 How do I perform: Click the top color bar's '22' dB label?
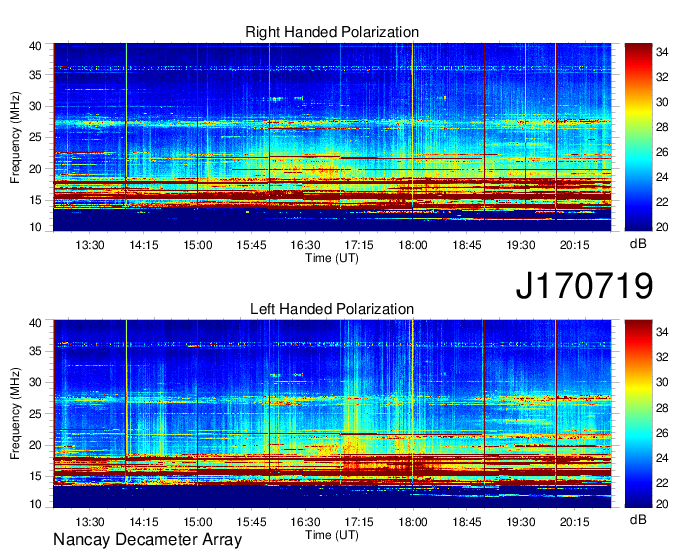click(662, 202)
